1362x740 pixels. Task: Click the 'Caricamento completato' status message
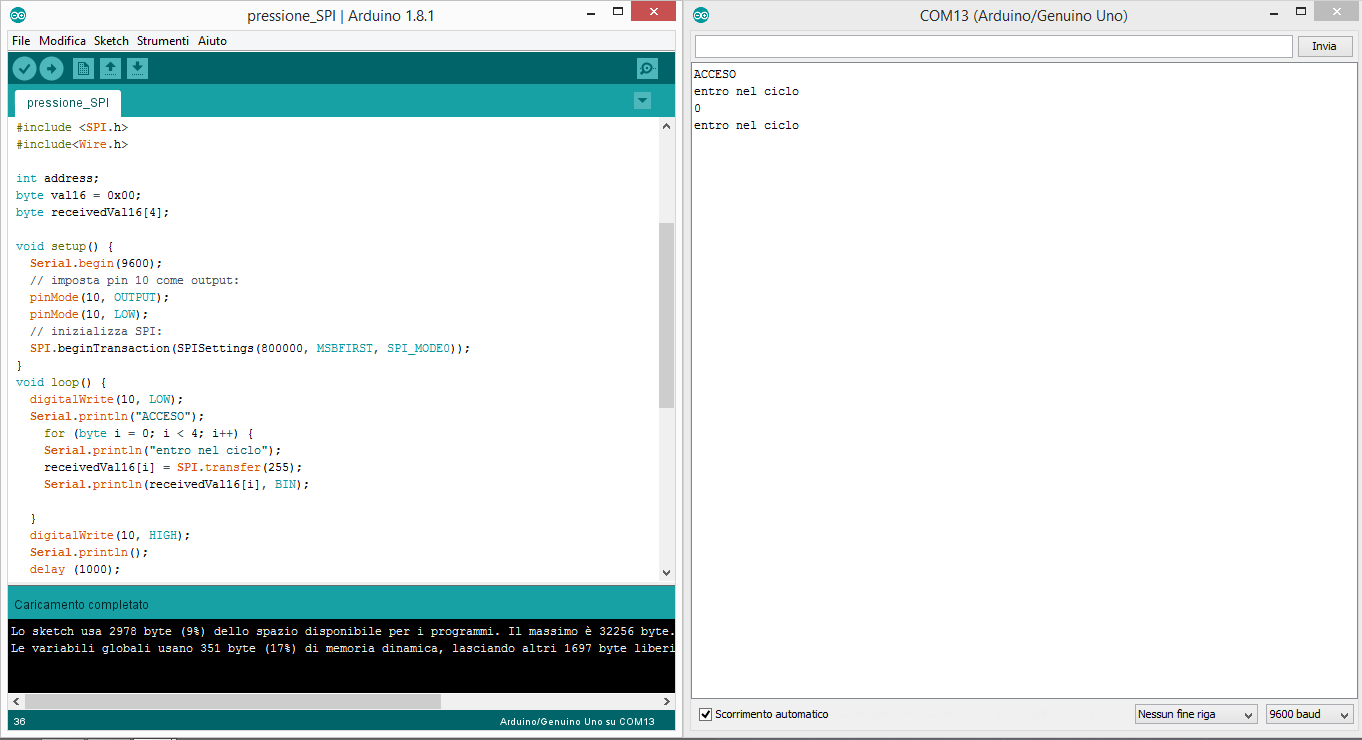81,605
